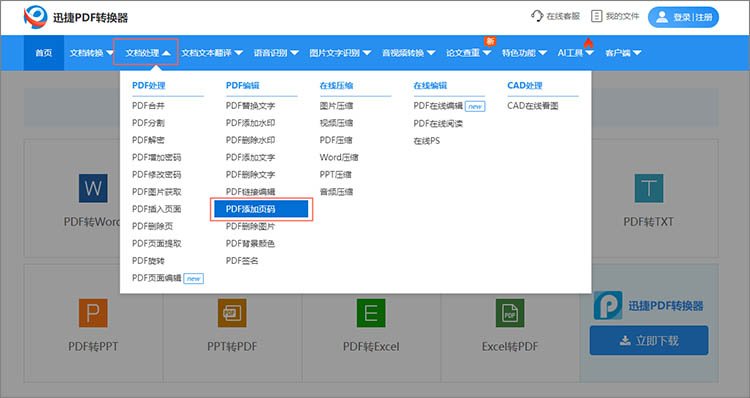Select PDF添加水印 menu item
750x398 pixels.
(x=250, y=123)
